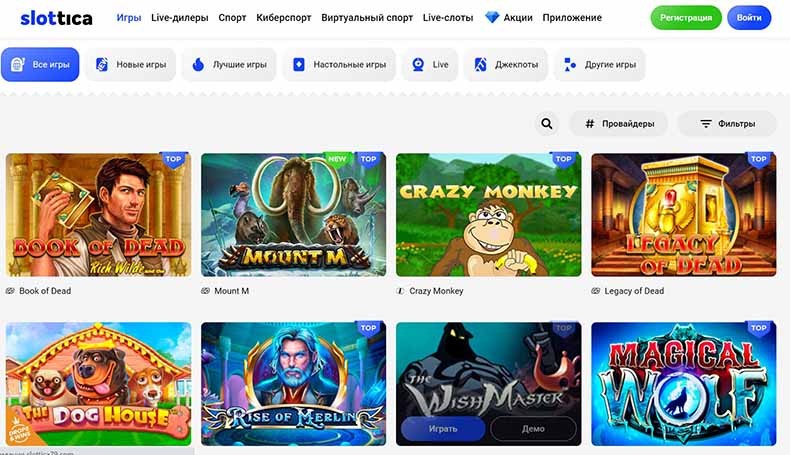
Task: Click the filter lines icon in Фильтры
Action: [x=706, y=123]
